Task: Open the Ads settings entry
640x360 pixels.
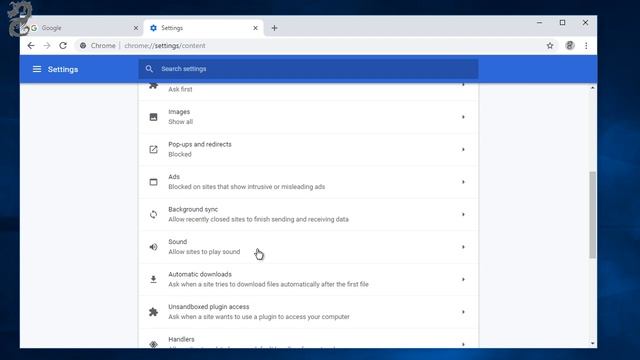Action: tap(309, 182)
